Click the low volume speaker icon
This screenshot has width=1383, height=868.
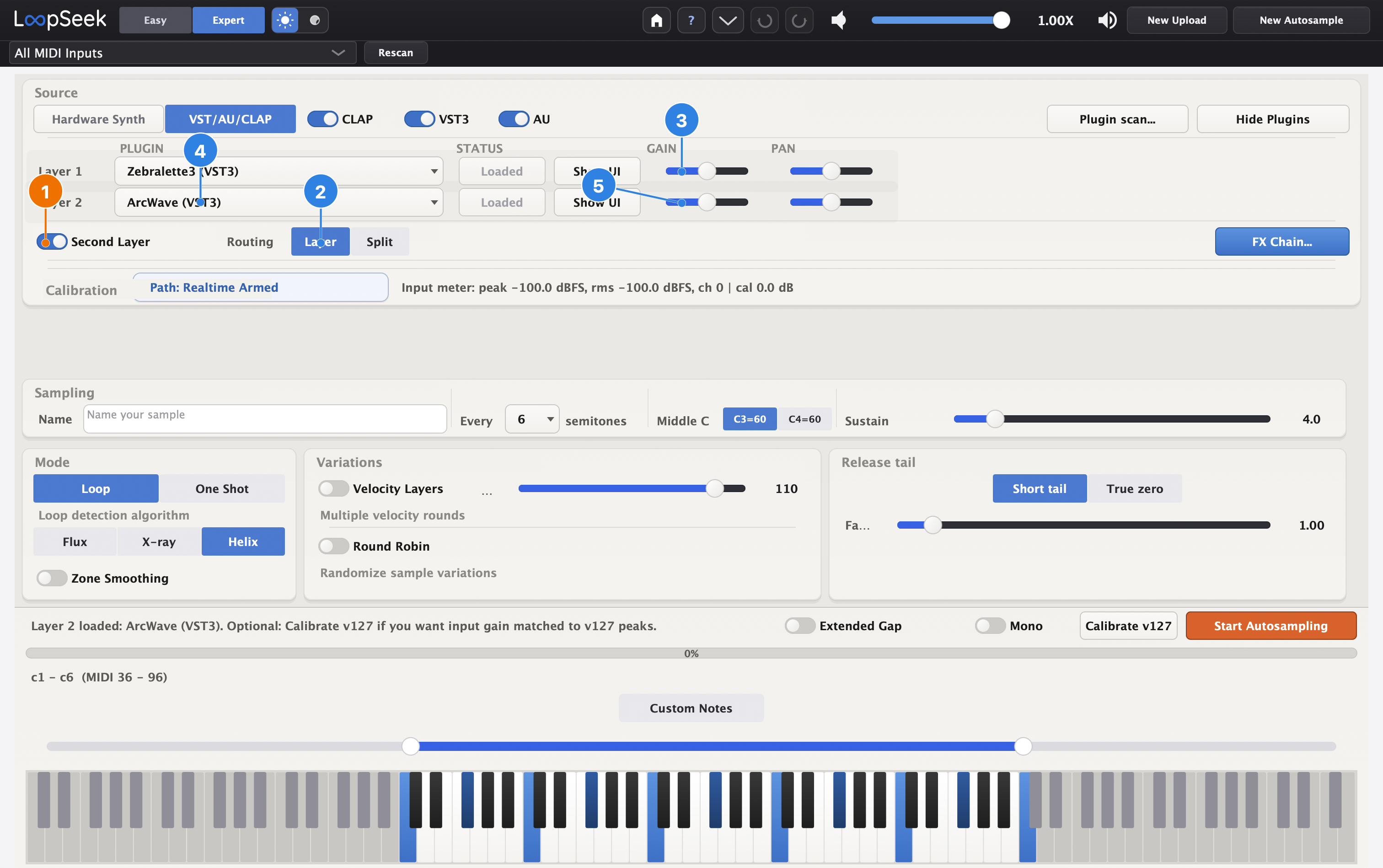tap(839, 21)
